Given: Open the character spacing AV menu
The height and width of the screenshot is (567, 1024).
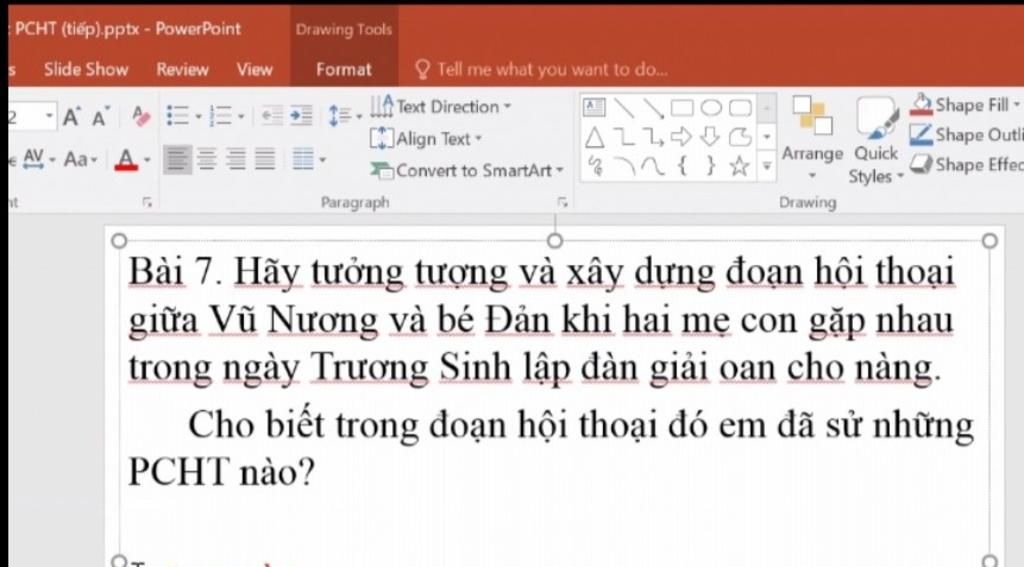Looking at the screenshot, I should click(39, 159).
